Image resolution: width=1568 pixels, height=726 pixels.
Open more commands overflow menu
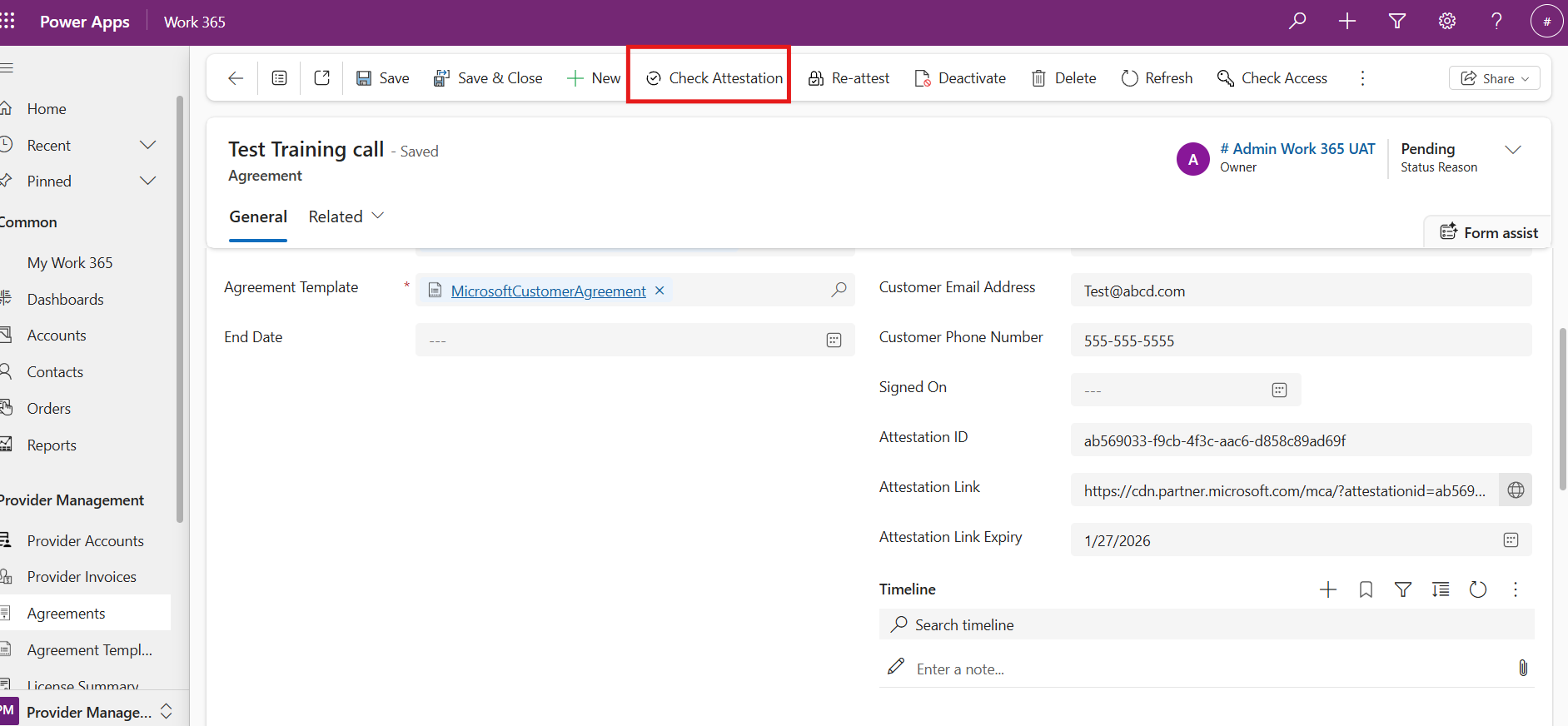[x=1362, y=78]
